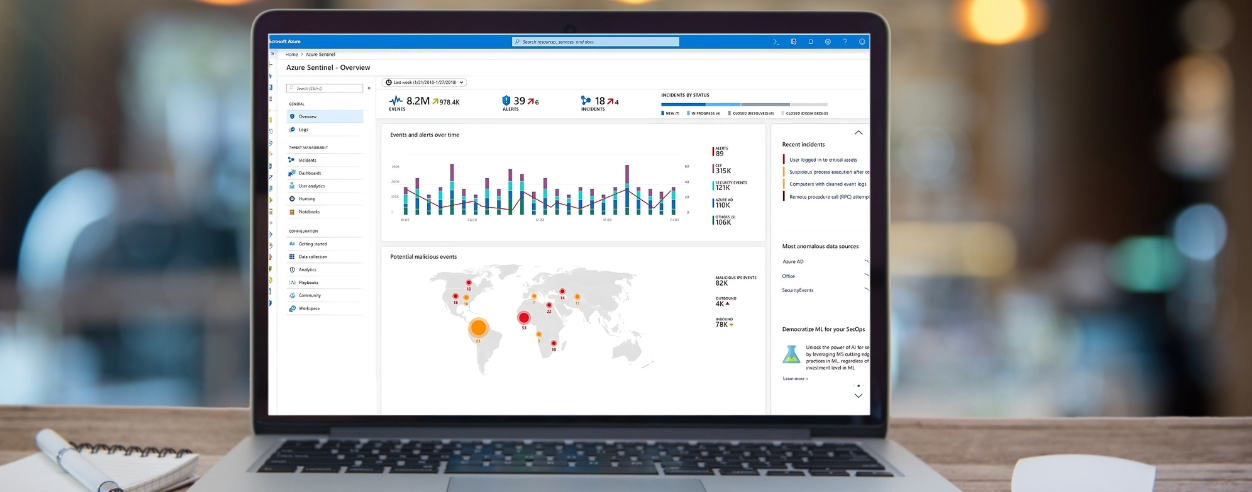
Task: Open Remote procedure call (RPC) incident
Action: (x=828, y=196)
